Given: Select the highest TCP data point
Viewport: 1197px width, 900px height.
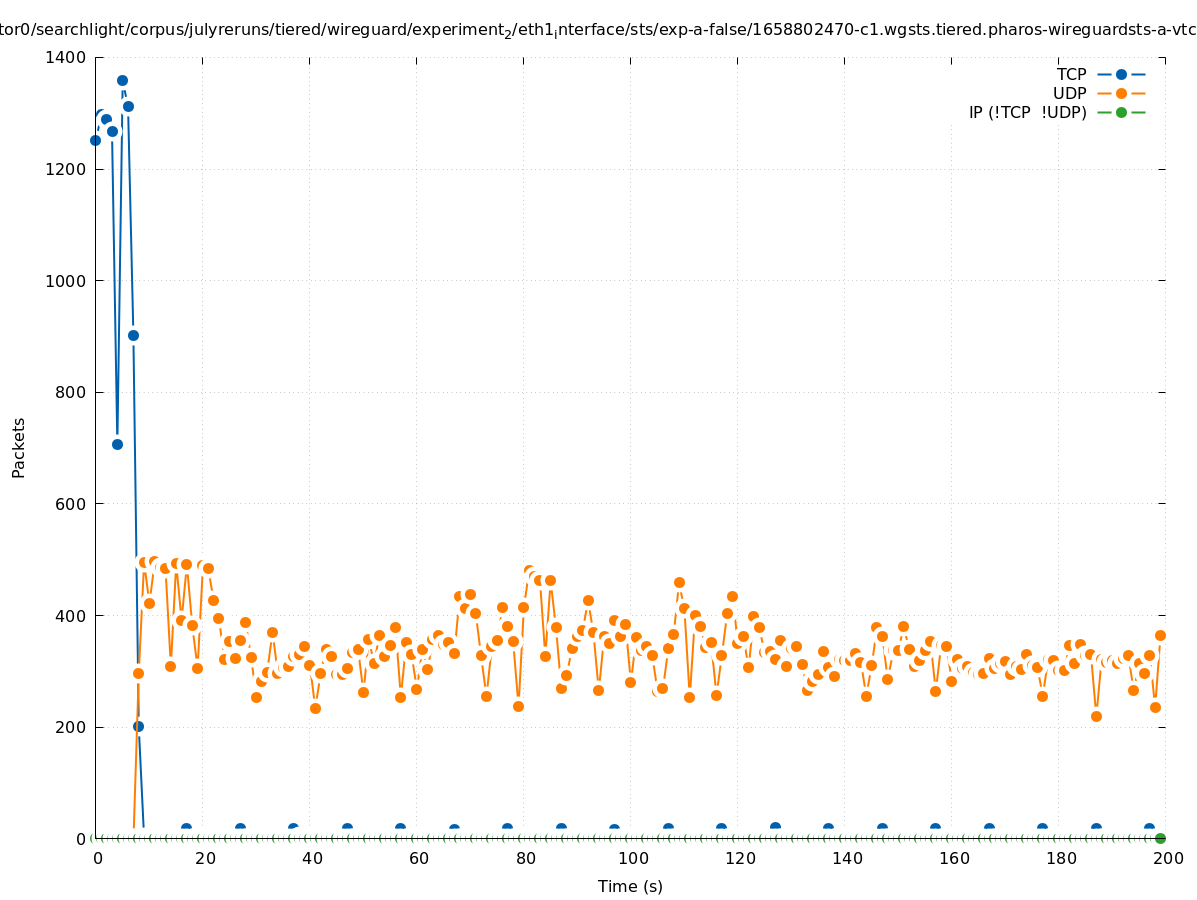Looking at the screenshot, I should [122, 80].
